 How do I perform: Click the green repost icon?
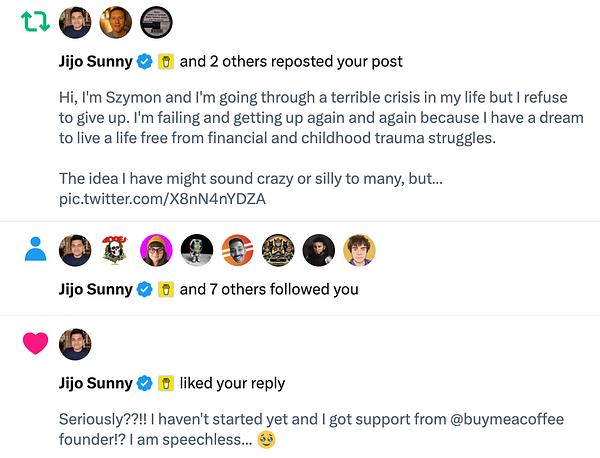[36, 21]
